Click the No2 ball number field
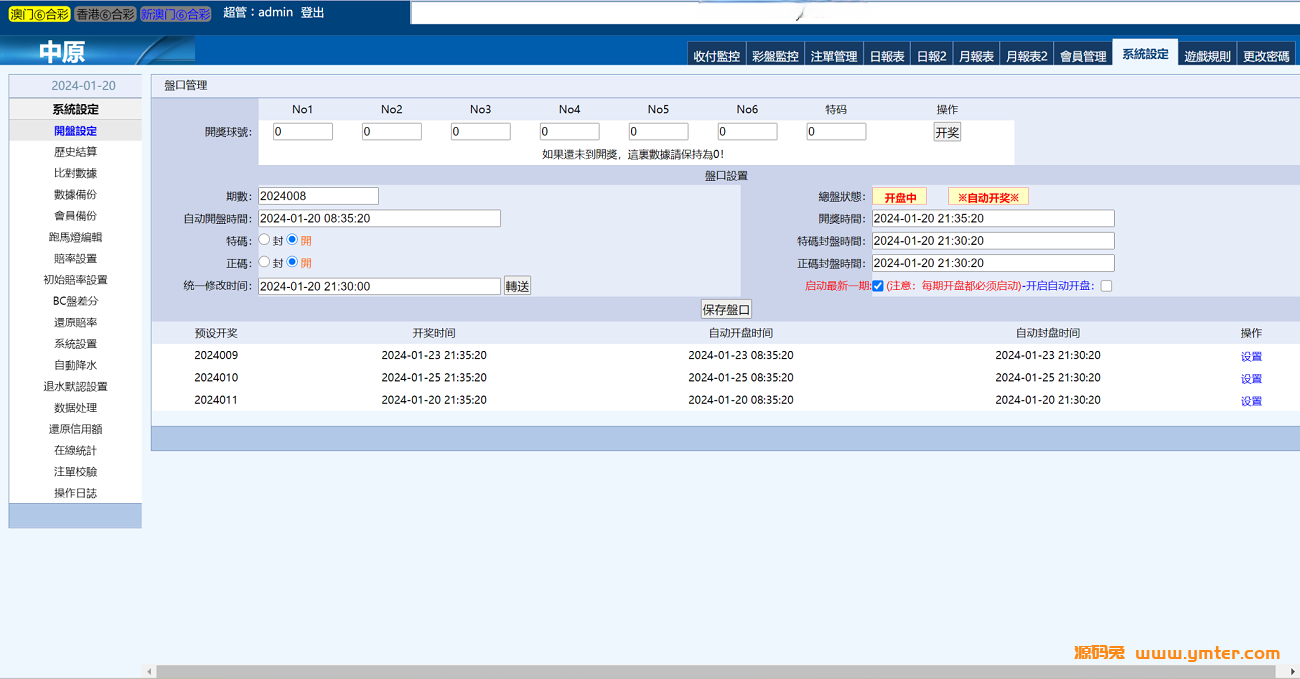The width and height of the screenshot is (1300, 679). [x=392, y=132]
